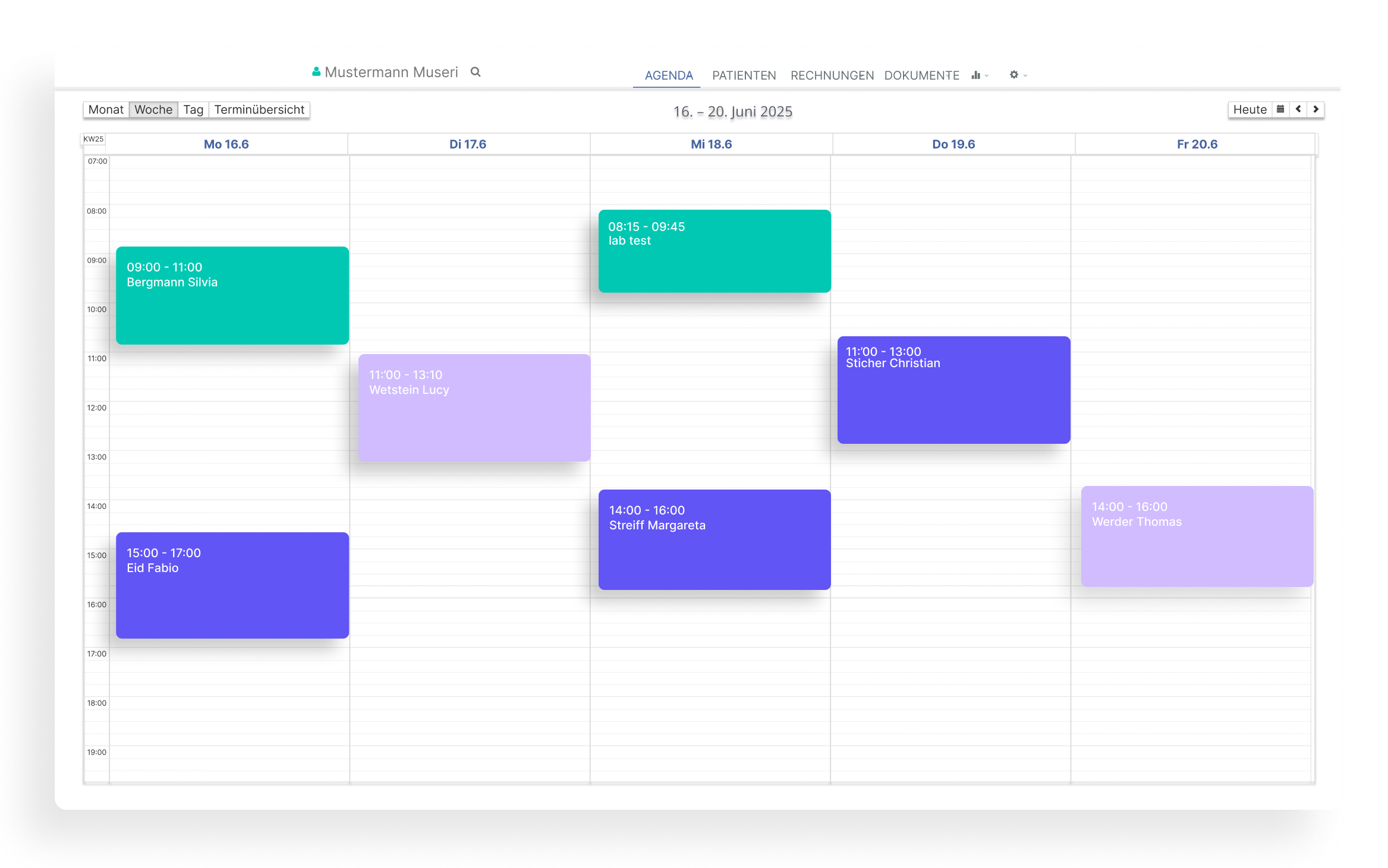Image resolution: width=1388 pixels, height=868 pixels.
Task: Open patient search with the magnifier icon
Action: [475, 72]
